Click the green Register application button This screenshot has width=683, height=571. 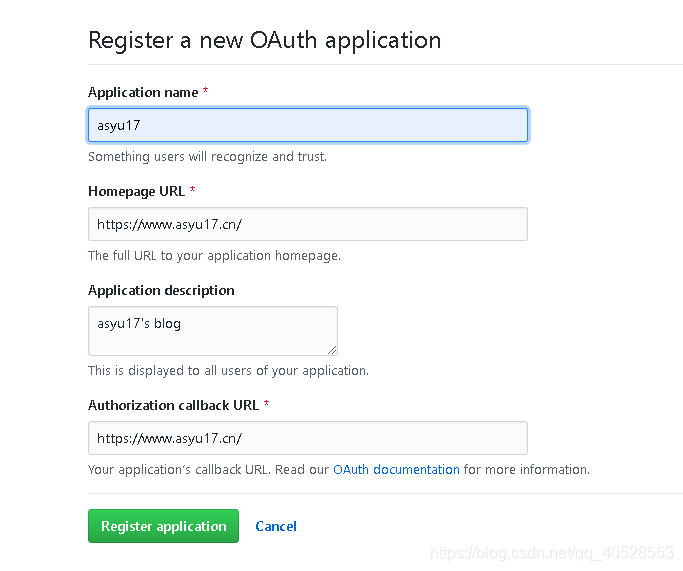(163, 526)
